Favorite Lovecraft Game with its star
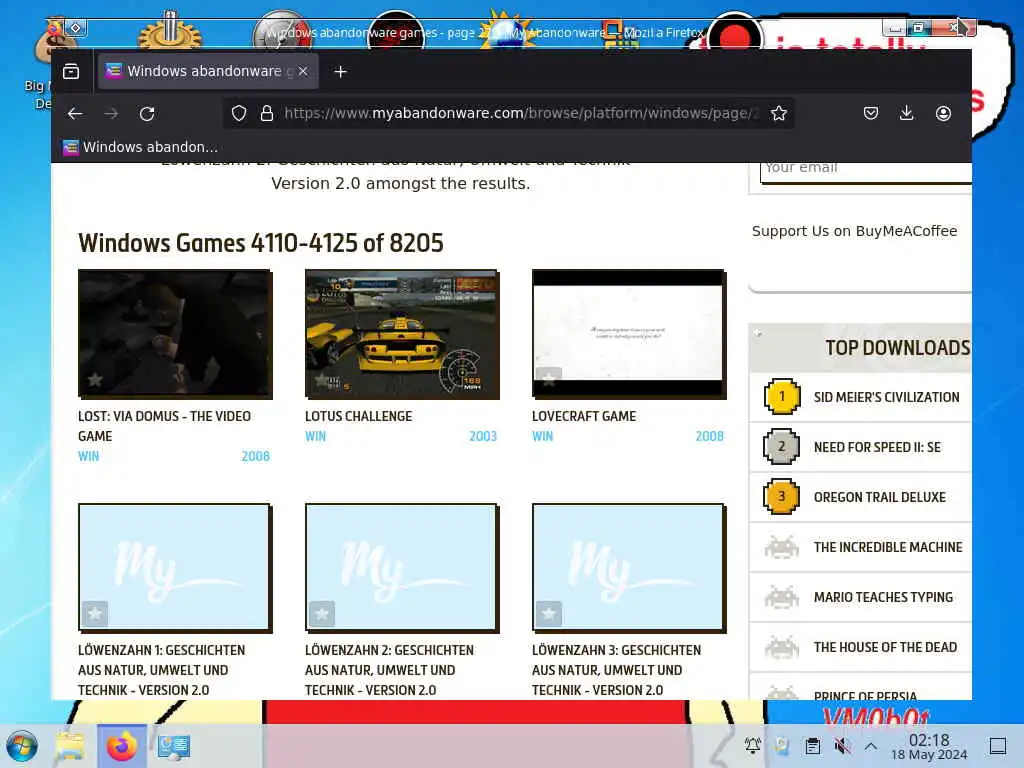The height and width of the screenshot is (768, 1024). click(549, 379)
